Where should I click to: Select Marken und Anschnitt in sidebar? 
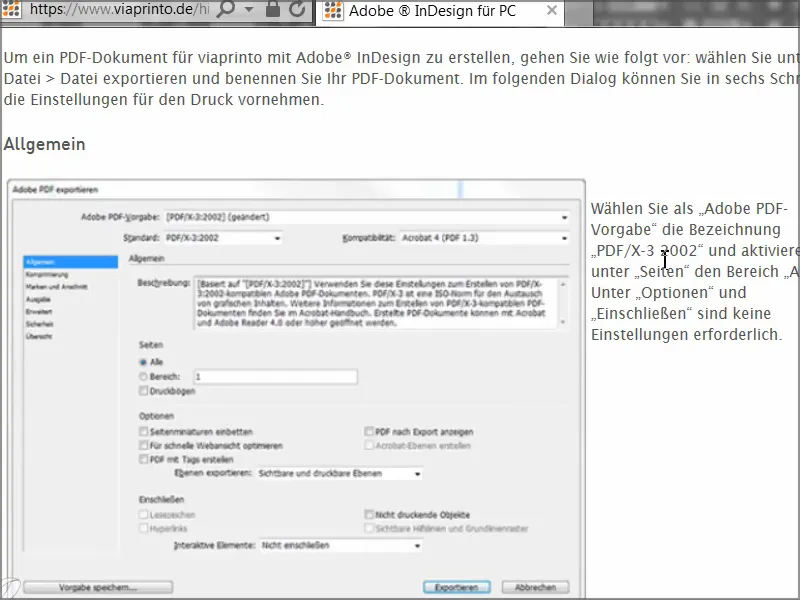tap(57, 287)
